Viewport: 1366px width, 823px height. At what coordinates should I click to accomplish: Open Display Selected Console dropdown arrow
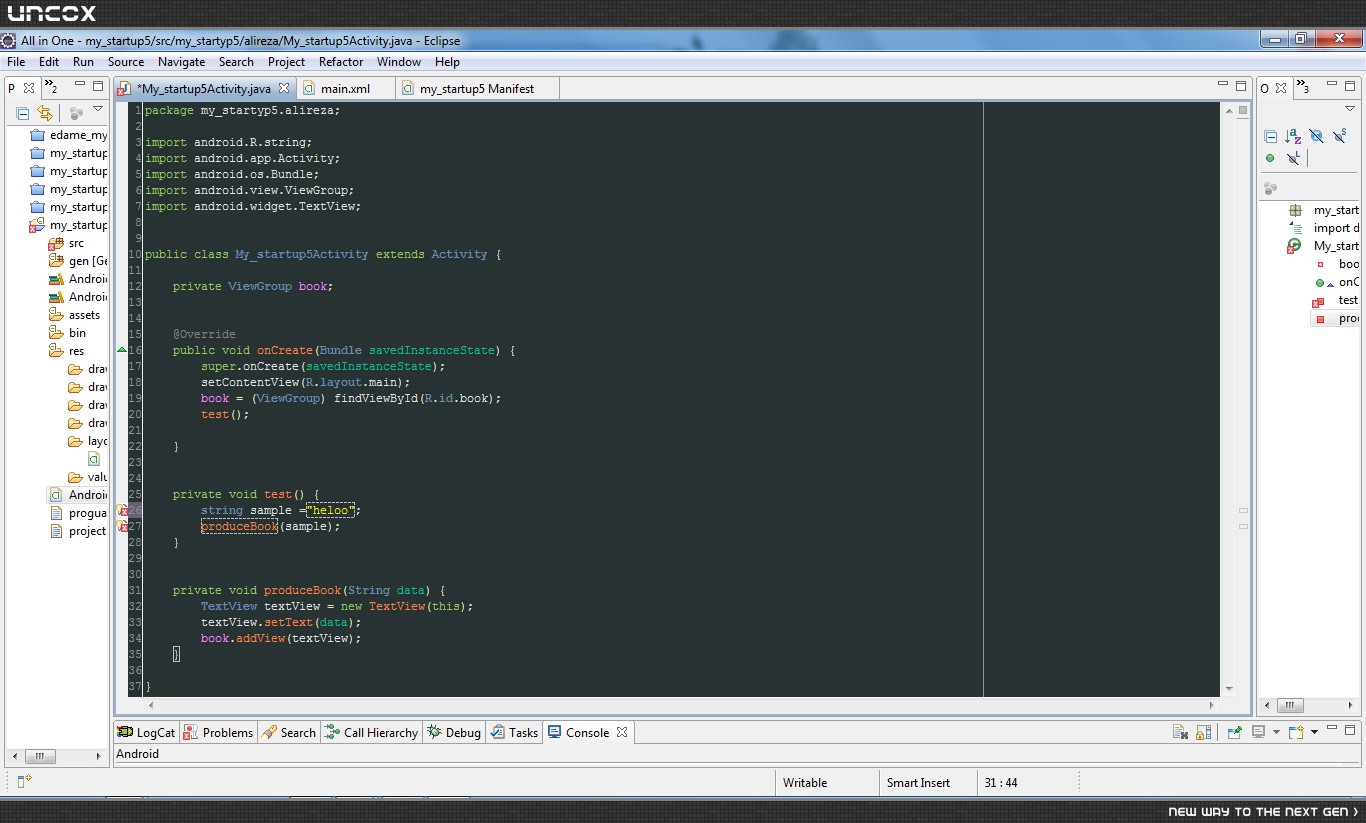[x=1276, y=733]
